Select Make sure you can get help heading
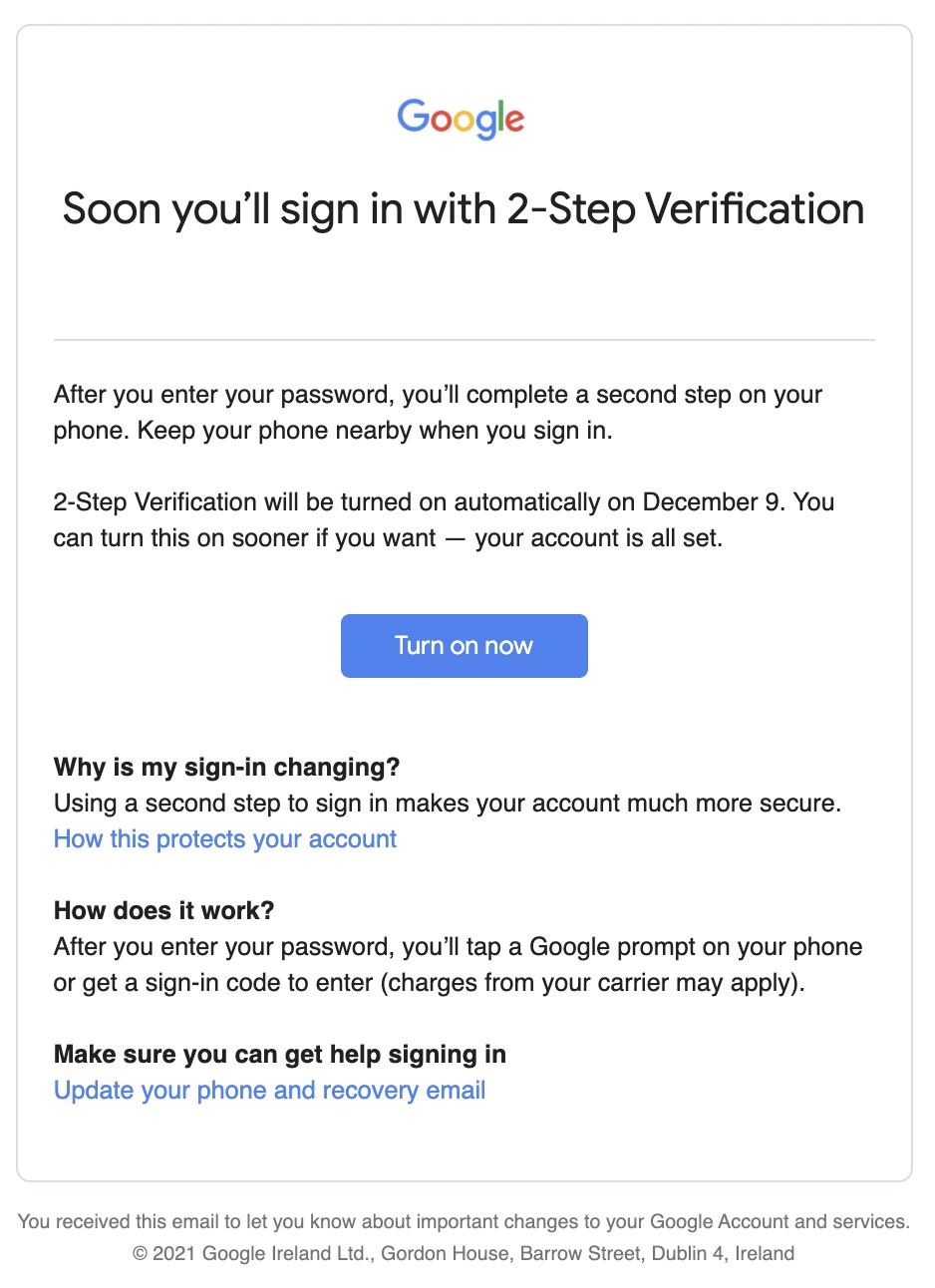 tap(280, 1055)
